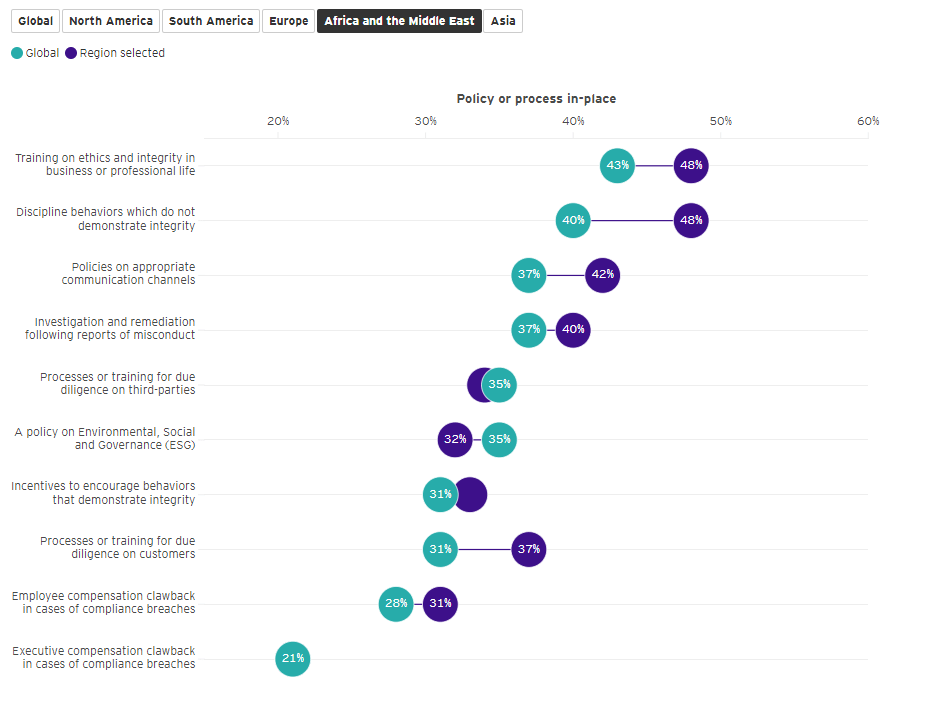The width and height of the screenshot is (930, 703).
Task: Click the teal Global legend dot
Action: [18, 53]
